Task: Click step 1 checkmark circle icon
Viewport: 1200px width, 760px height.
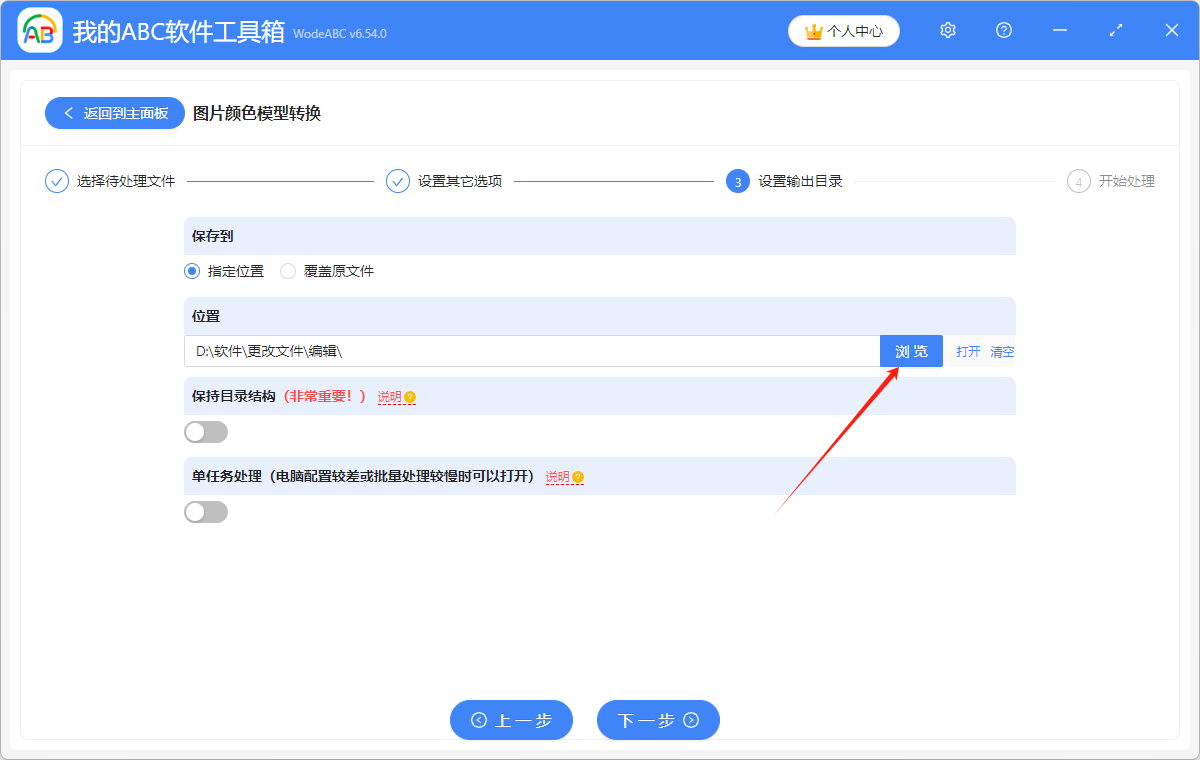Action: (57, 181)
